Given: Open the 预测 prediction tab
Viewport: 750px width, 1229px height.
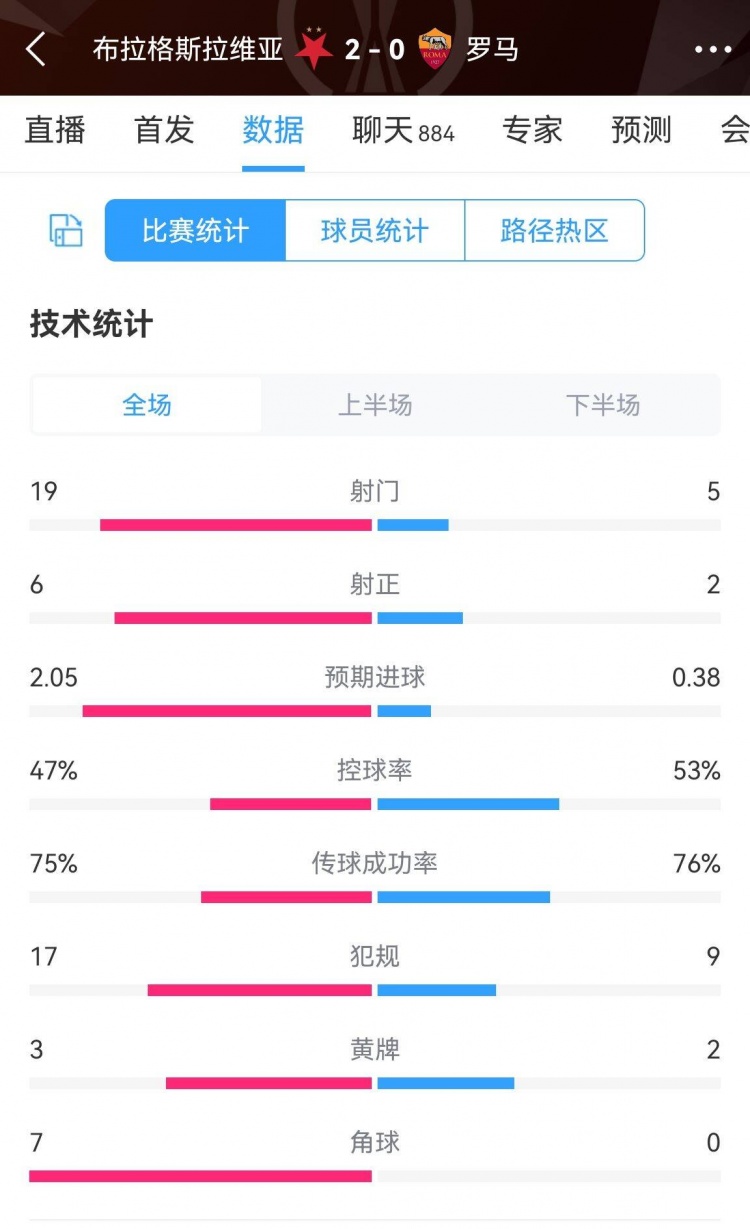Looking at the screenshot, I should (641, 130).
